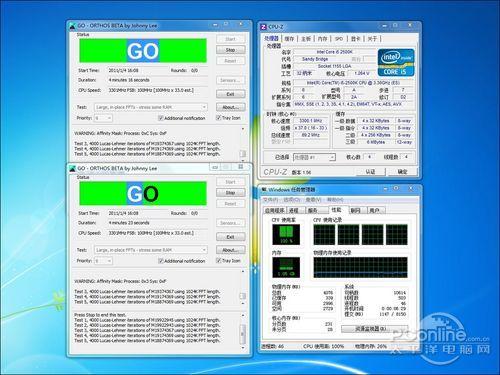Open the 文件(F) menu in Task Manager
Image resolution: width=500 pixels, height=375 pixels.
click(x=270, y=200)
